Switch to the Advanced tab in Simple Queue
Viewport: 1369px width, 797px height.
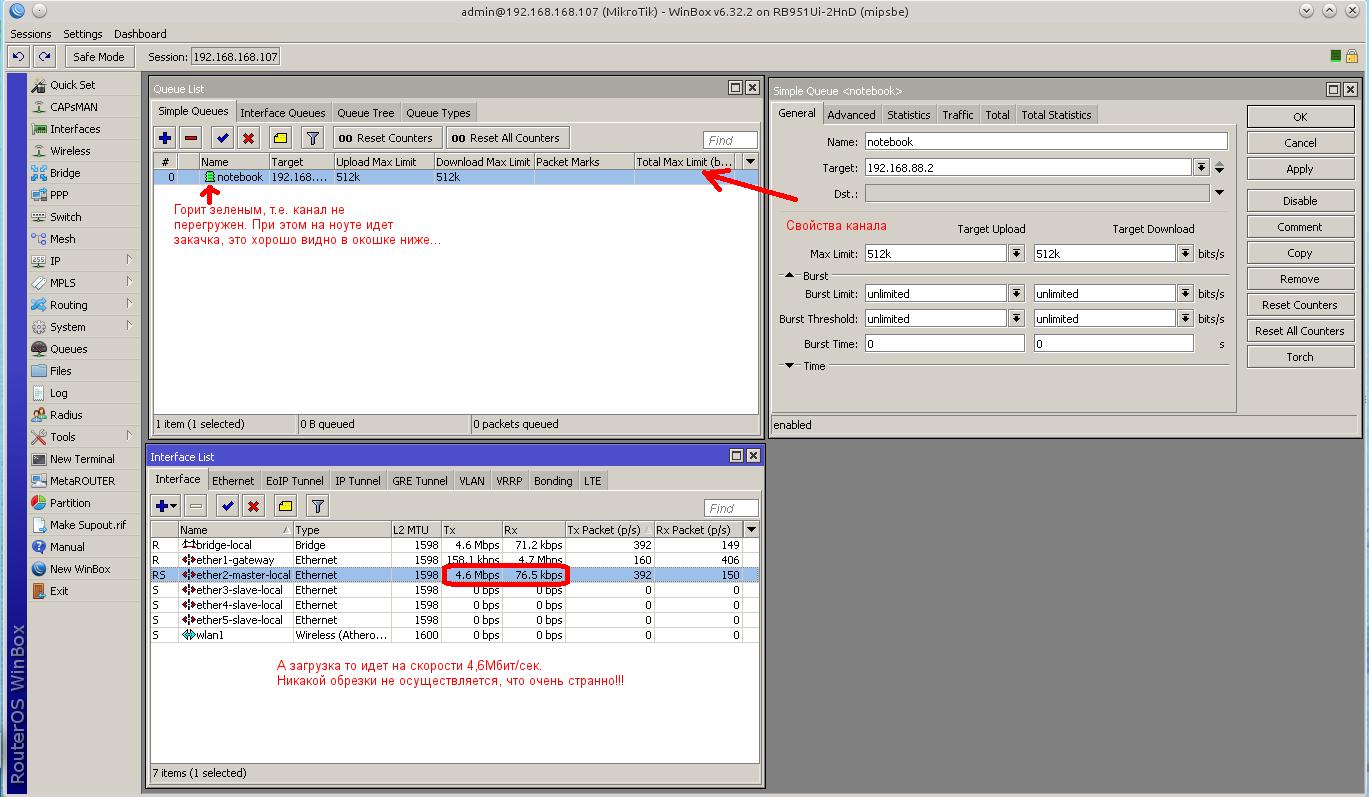click(x=851, y=115)
